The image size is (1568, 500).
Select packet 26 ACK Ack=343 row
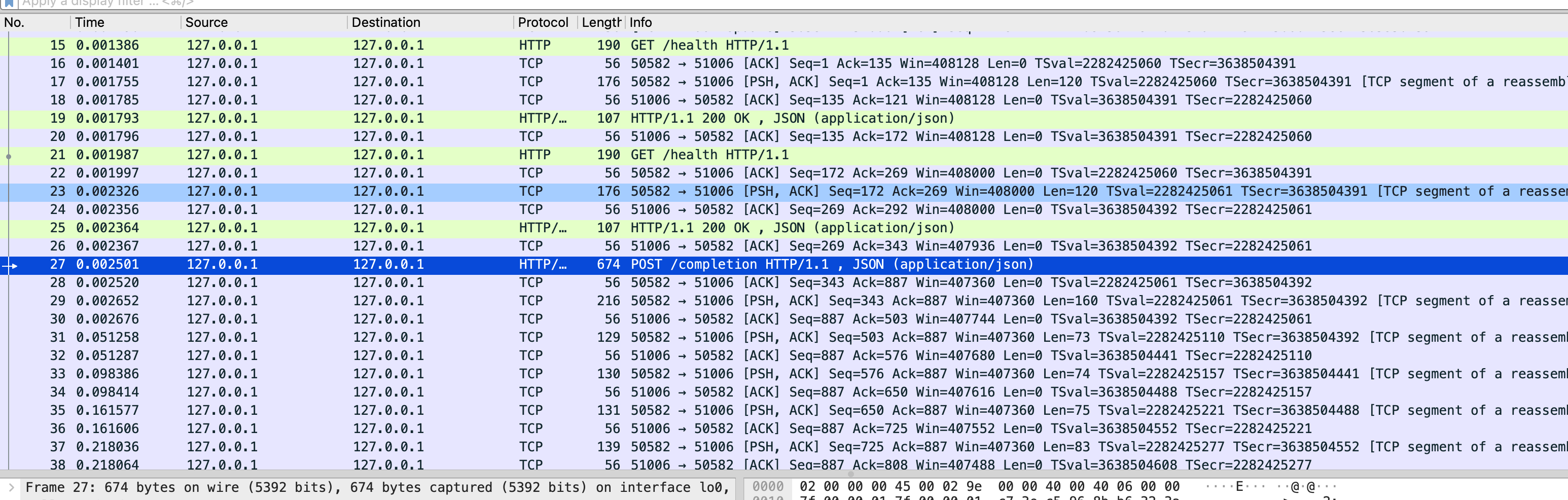[784, 246]
